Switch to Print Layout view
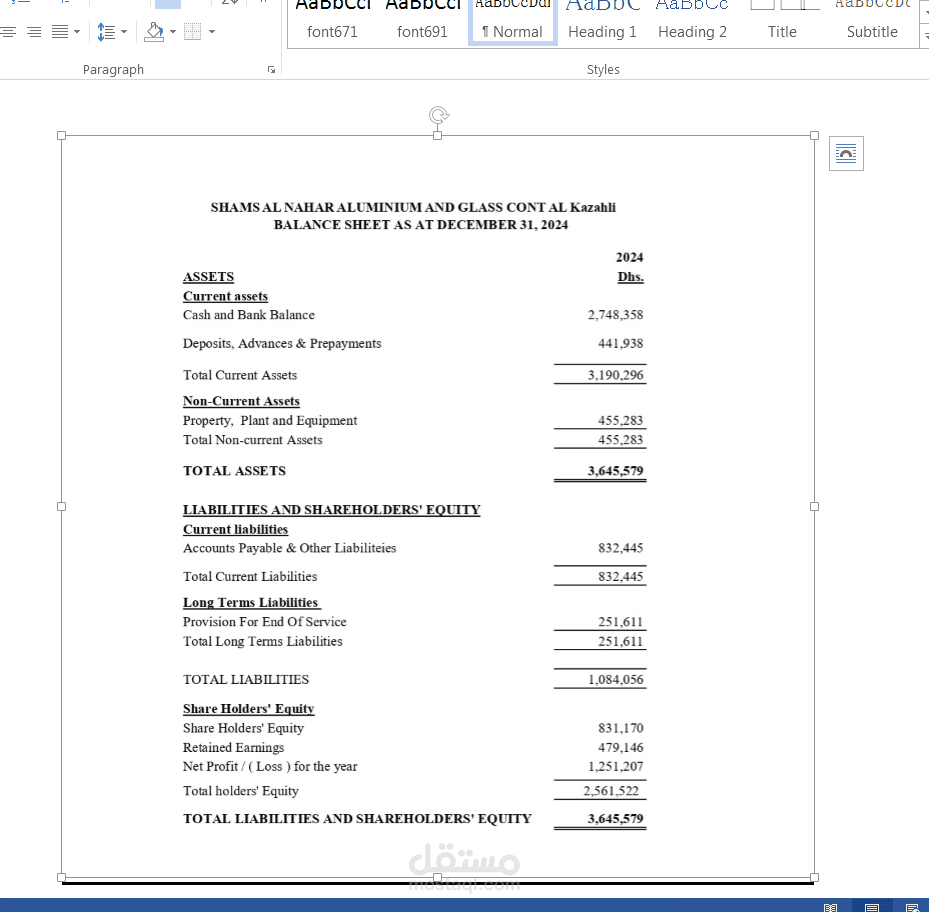The height and width of the screenshot is (912, 929). point(872,907)
